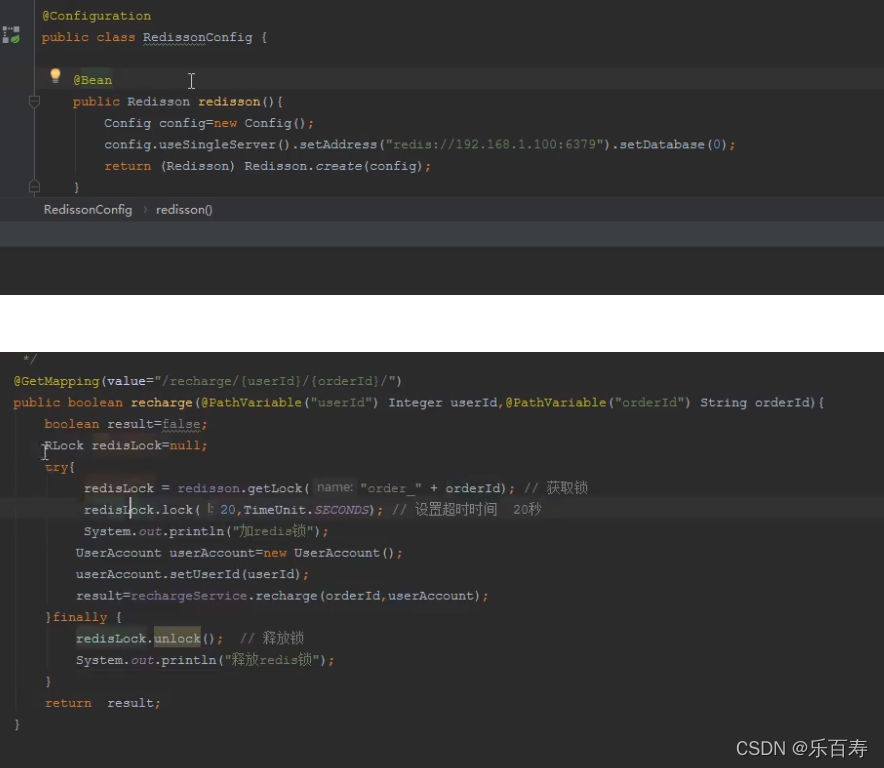Click the yellow light bulb intention icon
Screen dimensions: 884x768
pyautogui.click(x=55, y=76)
